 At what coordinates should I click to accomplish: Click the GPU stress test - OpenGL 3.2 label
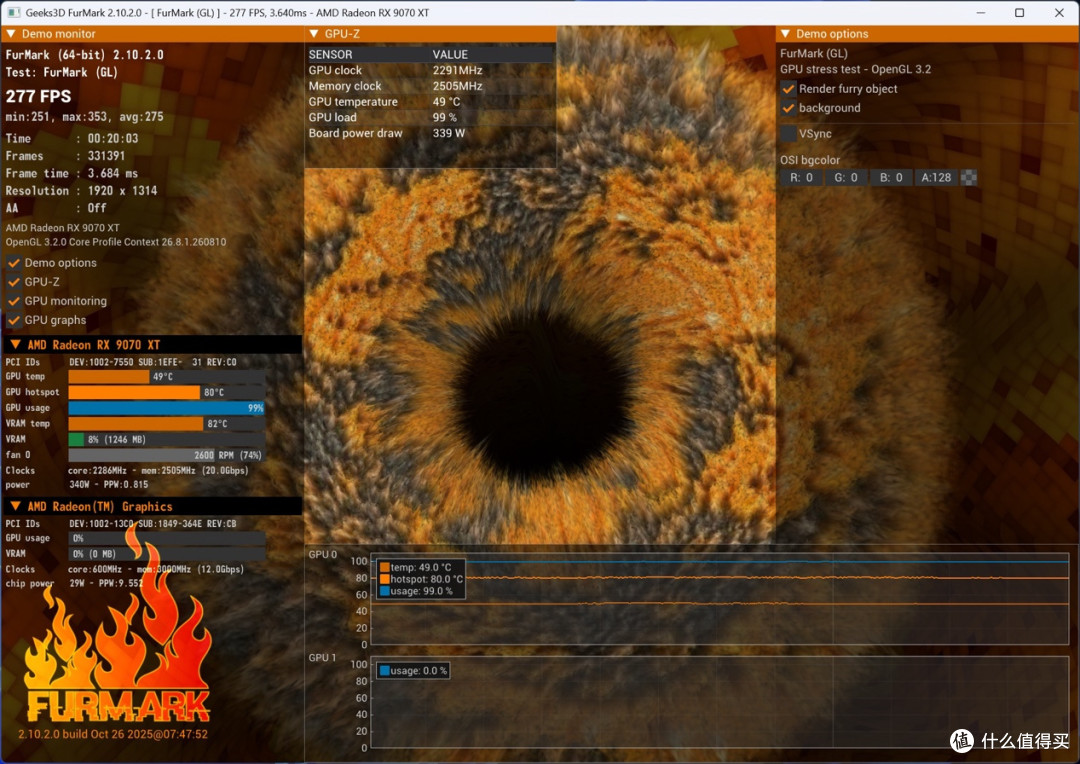pos(855,70)
